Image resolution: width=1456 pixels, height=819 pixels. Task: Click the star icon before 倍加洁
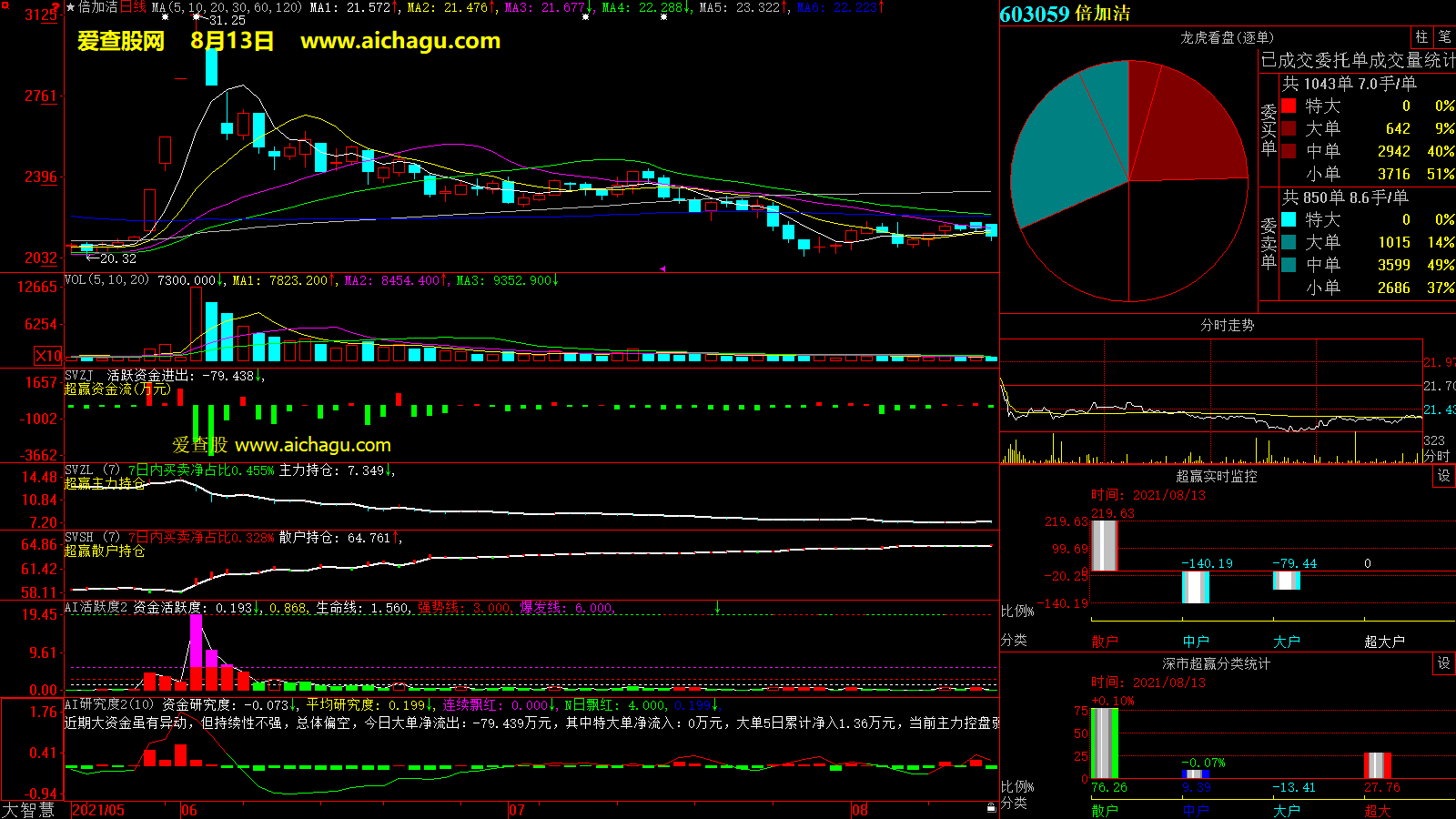71,7
